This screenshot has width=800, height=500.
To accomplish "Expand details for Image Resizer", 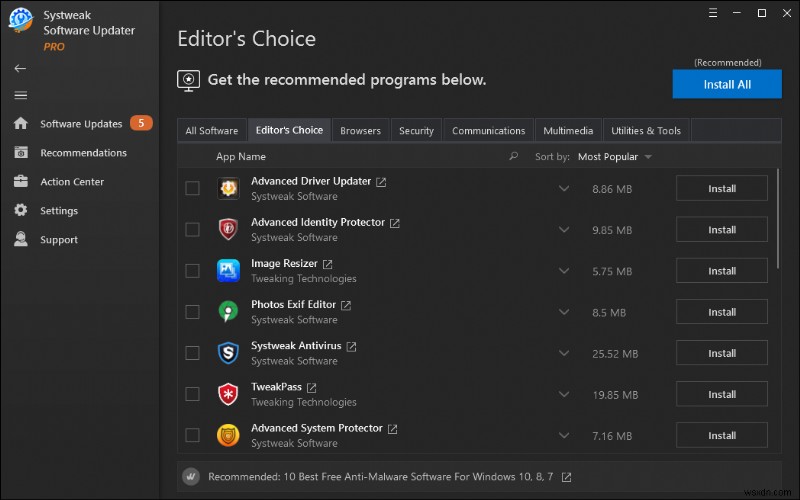I will point(564,271).
